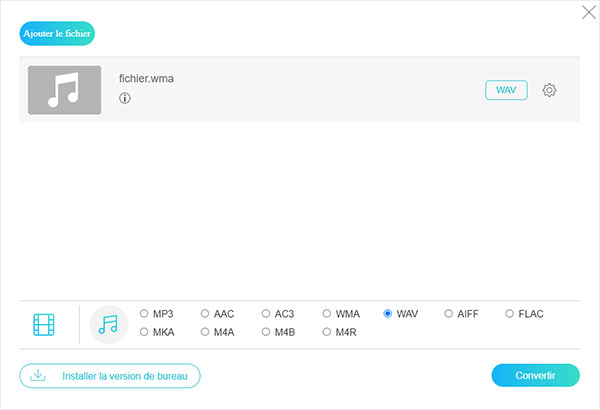
Task: Click the music thumbnail of fichier.wma
Action: tap(65, 90)
